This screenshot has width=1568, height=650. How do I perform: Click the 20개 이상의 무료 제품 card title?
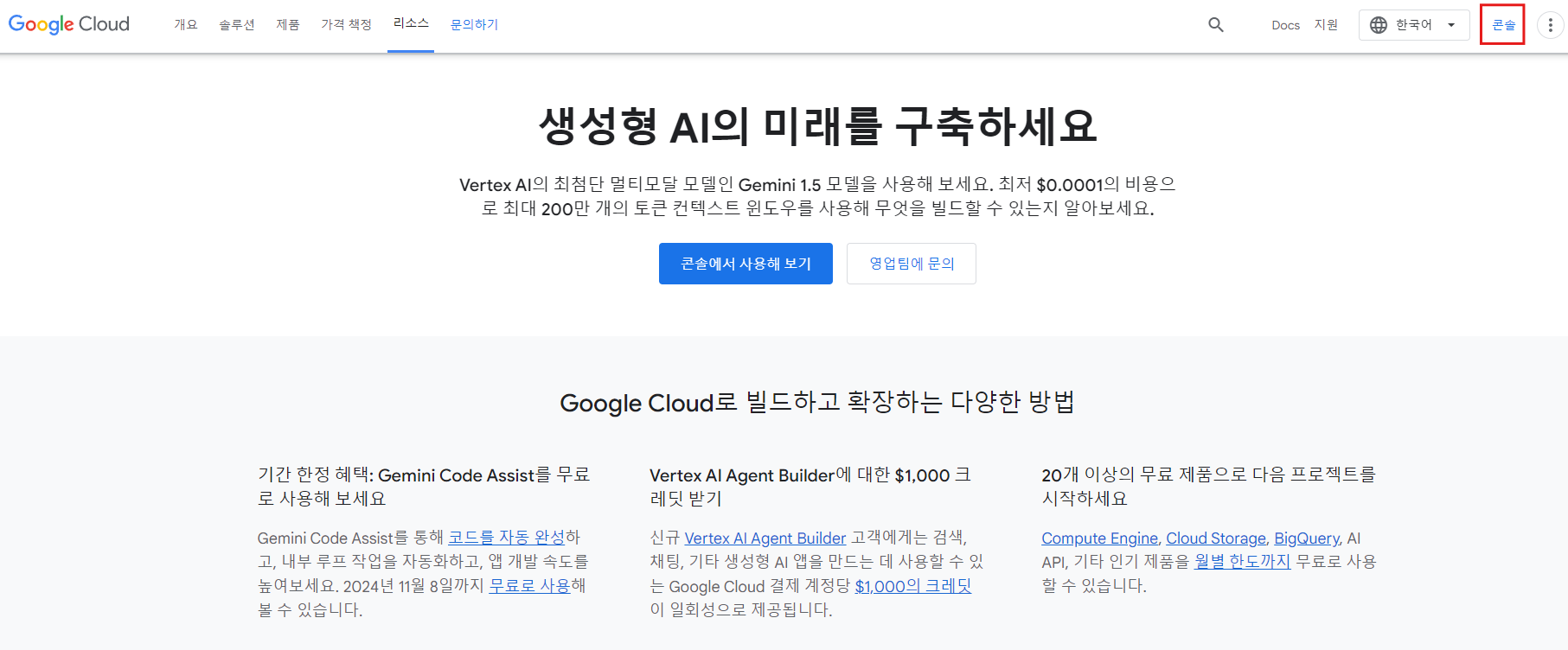pyautogui.click(x=1208, y=487)
